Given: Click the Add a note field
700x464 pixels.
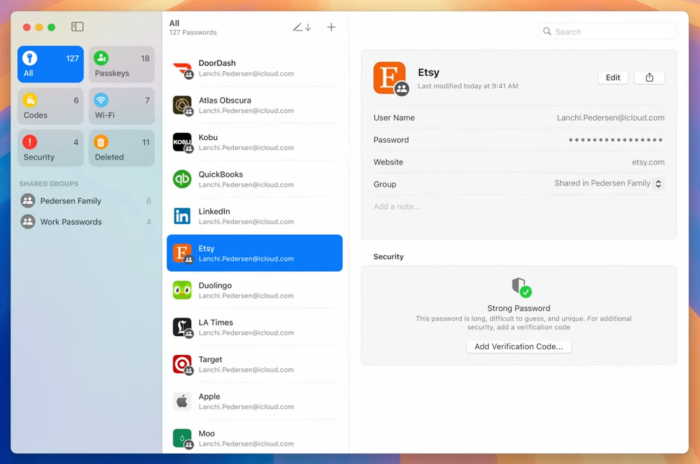Looking at the screenshot, I should coord(396,206).
